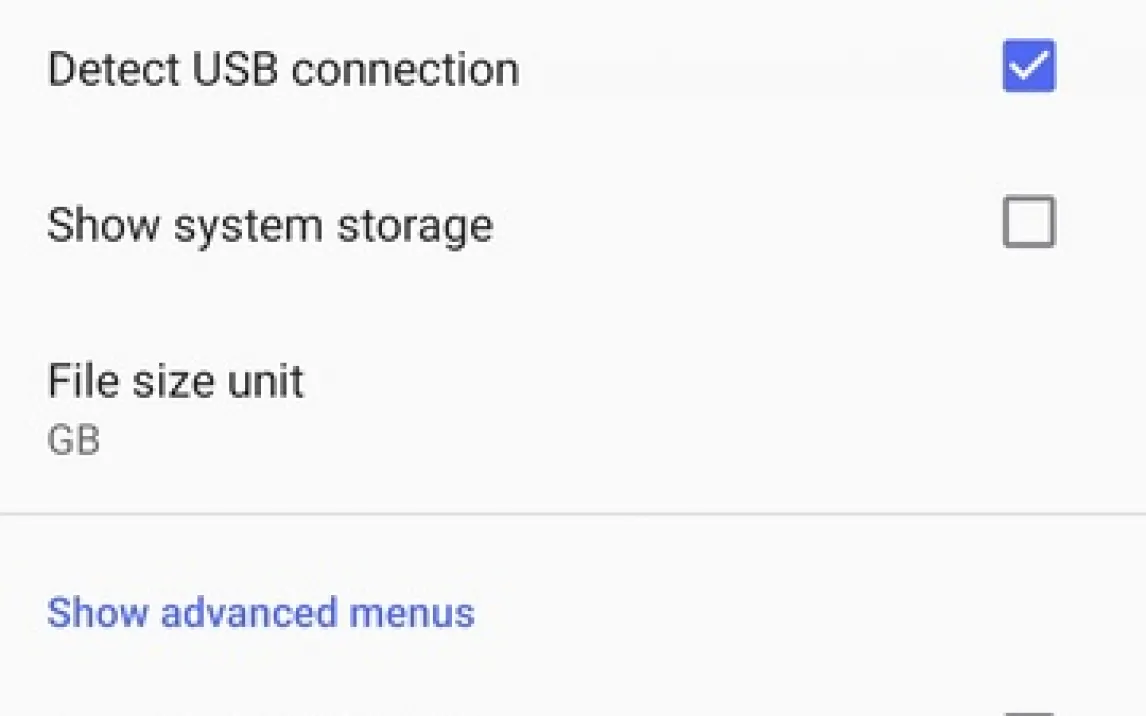Uncheck the Detect USB connection checkbox

(x=1028, y=67)
